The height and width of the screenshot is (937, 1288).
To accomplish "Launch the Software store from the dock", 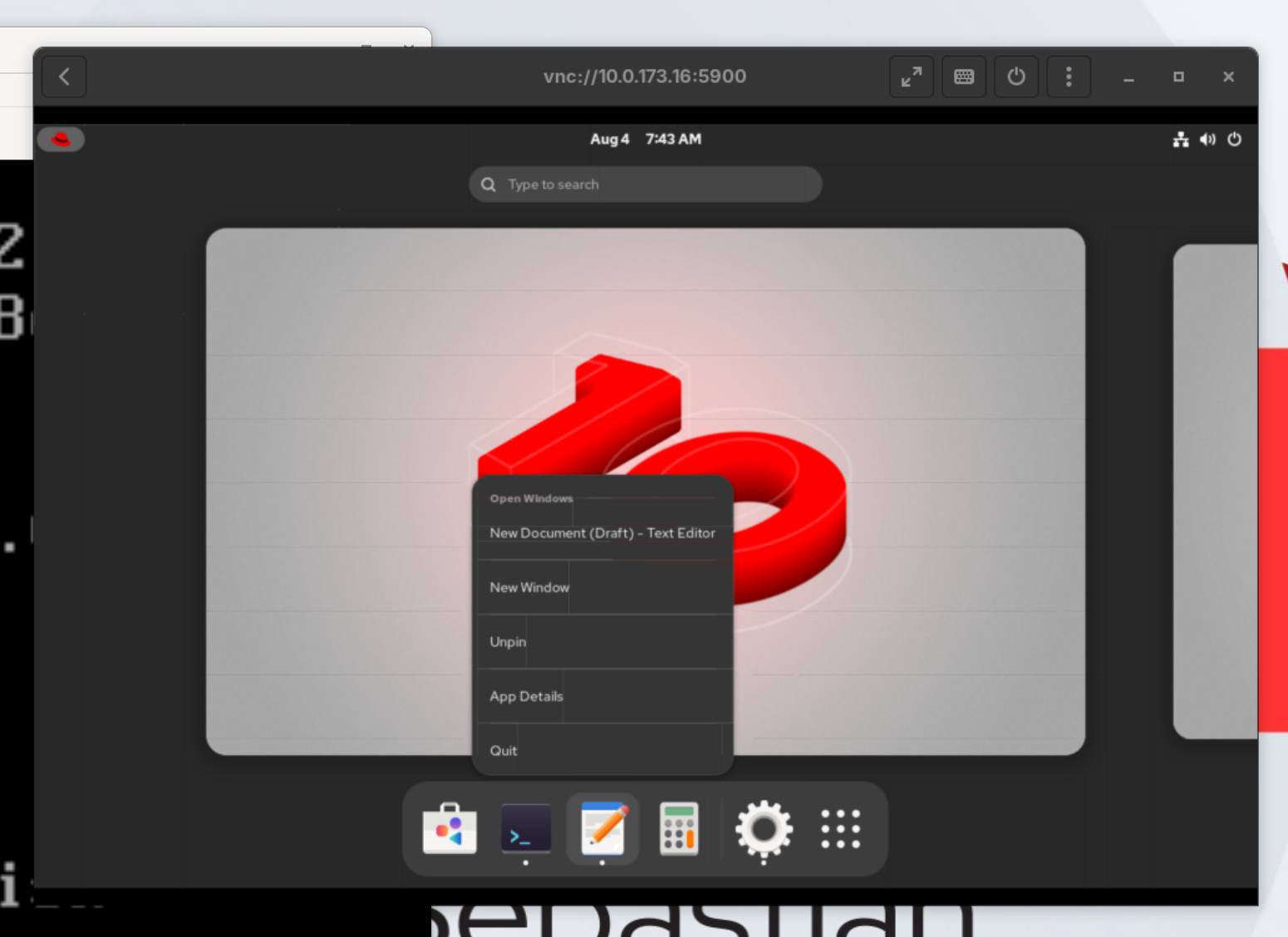I will 450,829.
